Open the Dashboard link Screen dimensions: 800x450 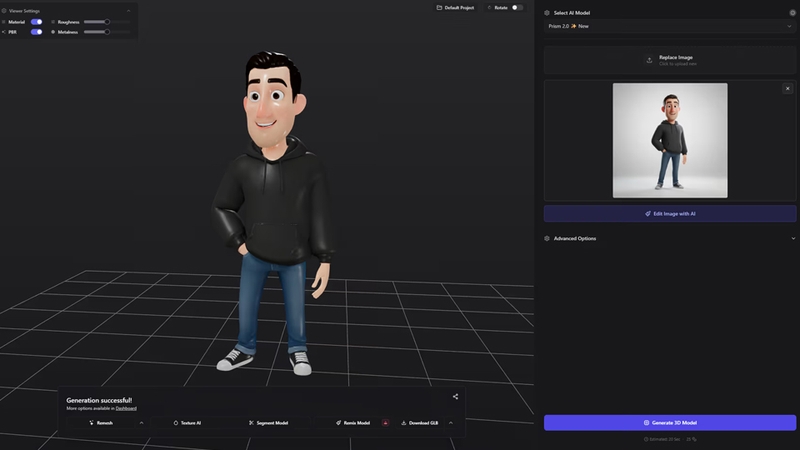click(x=126, y=408)
